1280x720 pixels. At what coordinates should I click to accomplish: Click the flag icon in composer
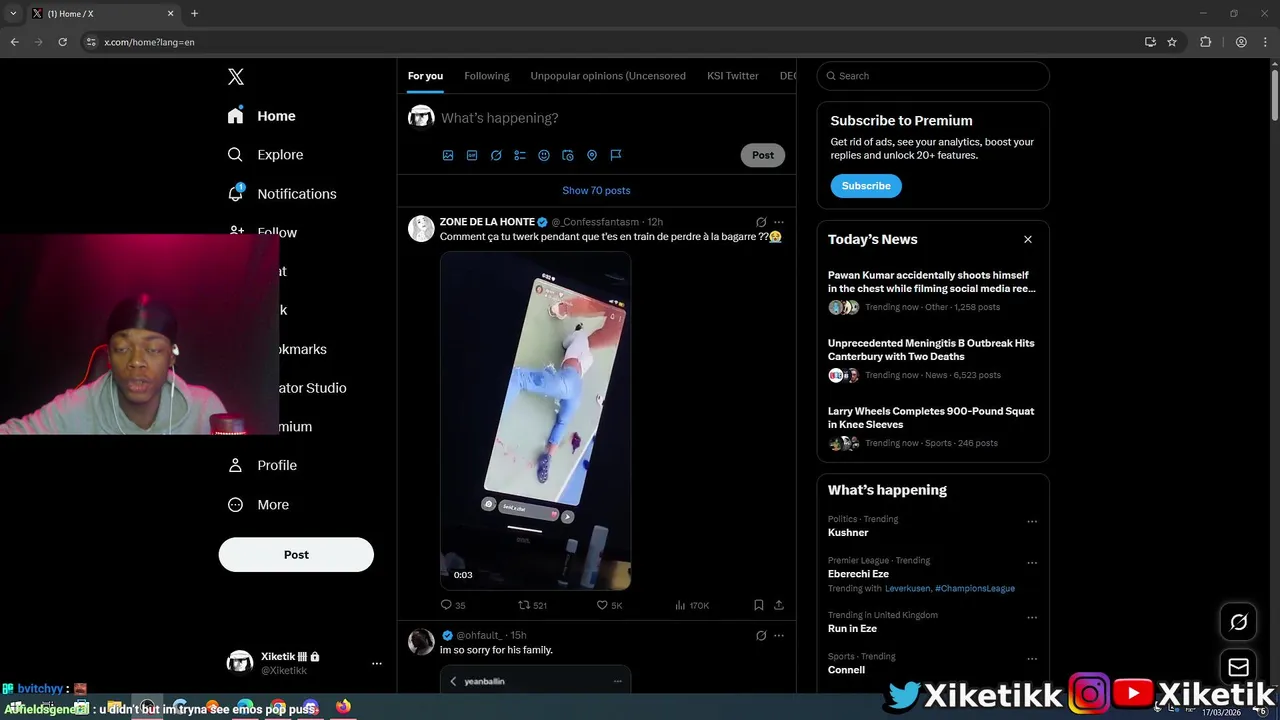pos(616,155)
